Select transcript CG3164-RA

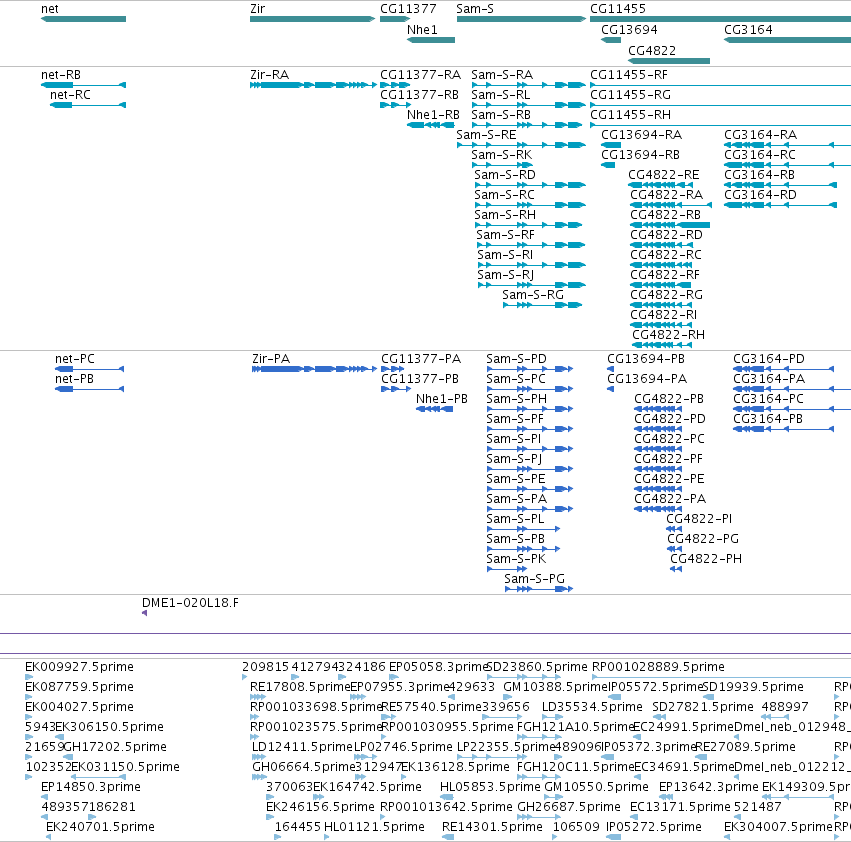(788, 145)
